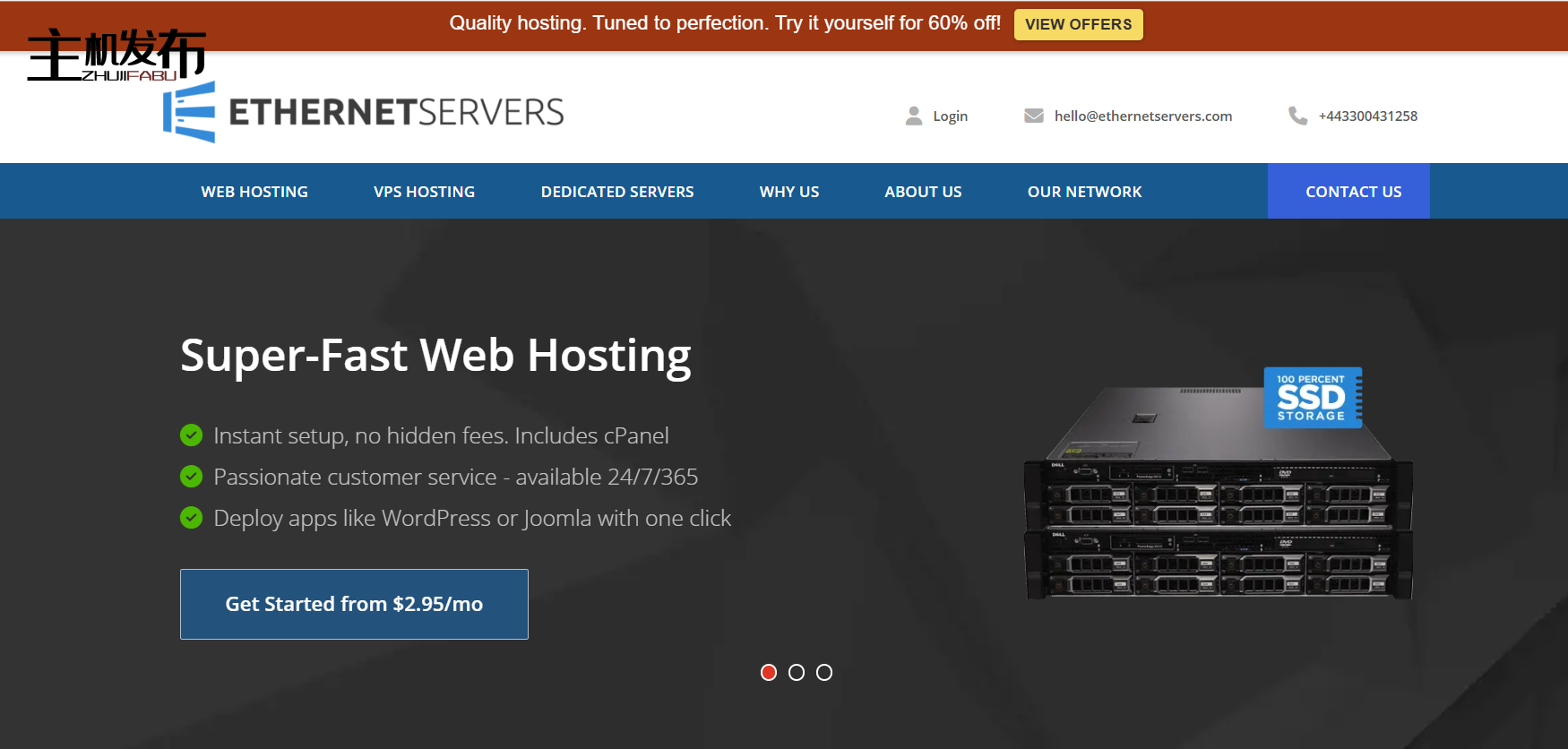
Task: Click Get Started from $2.95/mo
Action: tap(354, 604)
